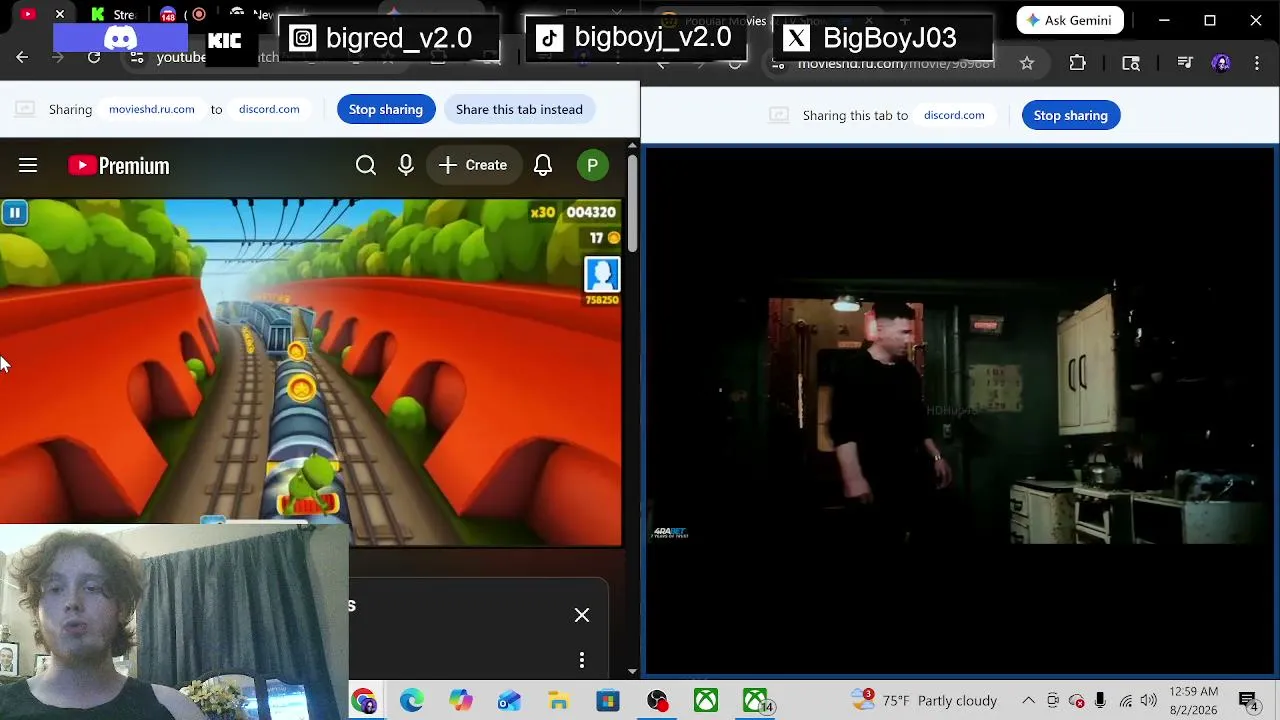Open the search-this-page lens toolbar icon
The image size is (1280, 720).
pos(1131,63)
